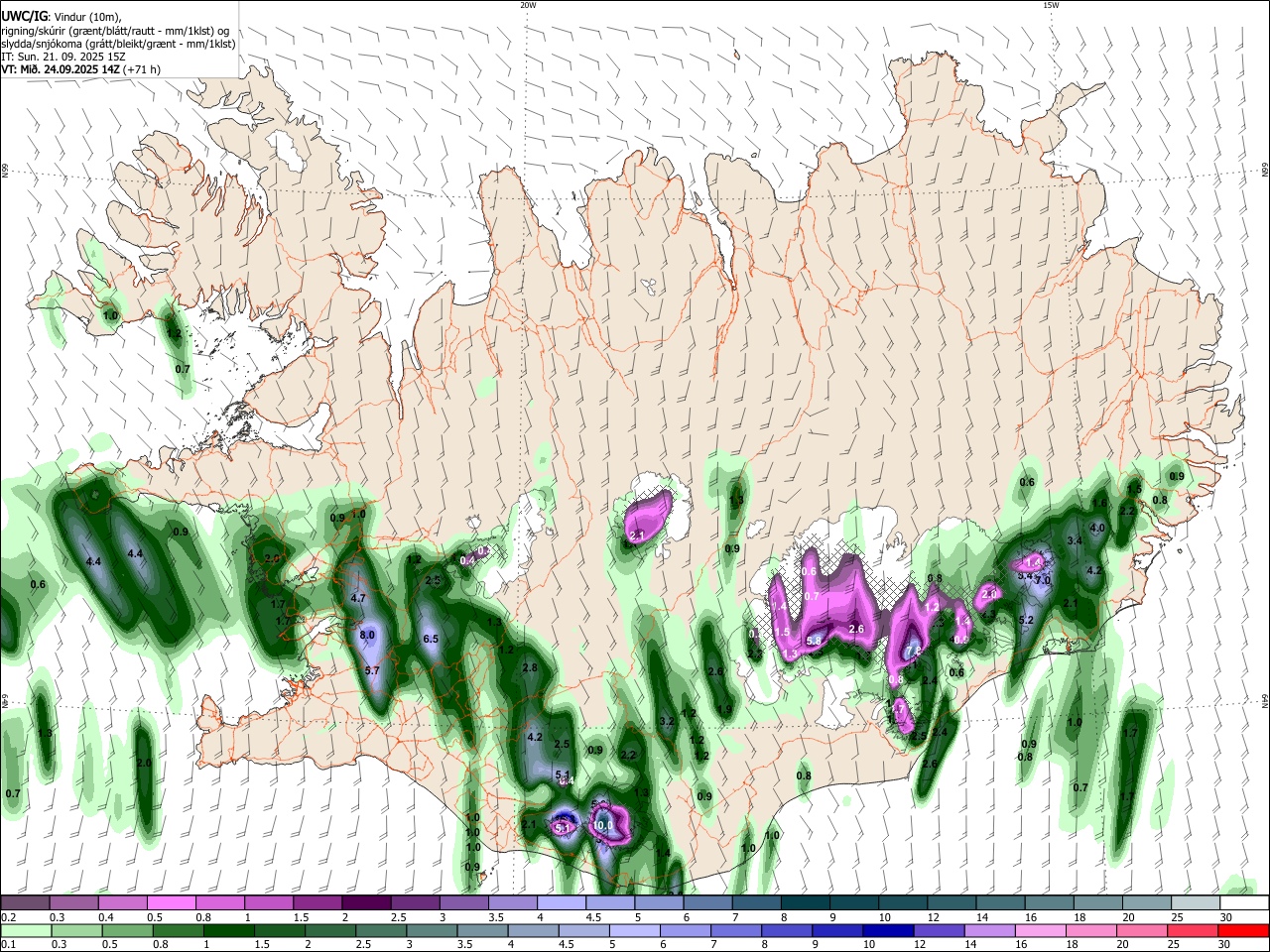The height and width of the screenshot is (952, 1270).
Task: Click the '1.6' value in east Iceland
Action: pos(1098,504)
